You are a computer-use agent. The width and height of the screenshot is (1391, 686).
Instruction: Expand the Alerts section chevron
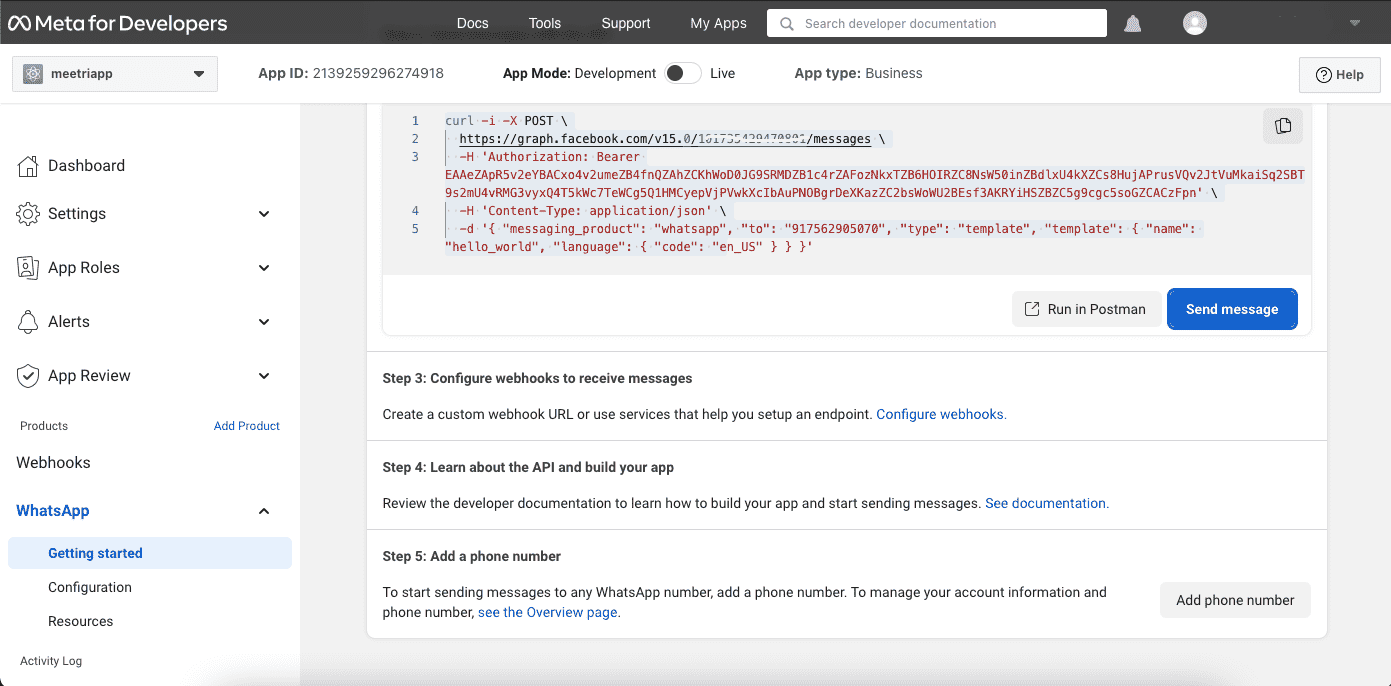tap(264, 322)
